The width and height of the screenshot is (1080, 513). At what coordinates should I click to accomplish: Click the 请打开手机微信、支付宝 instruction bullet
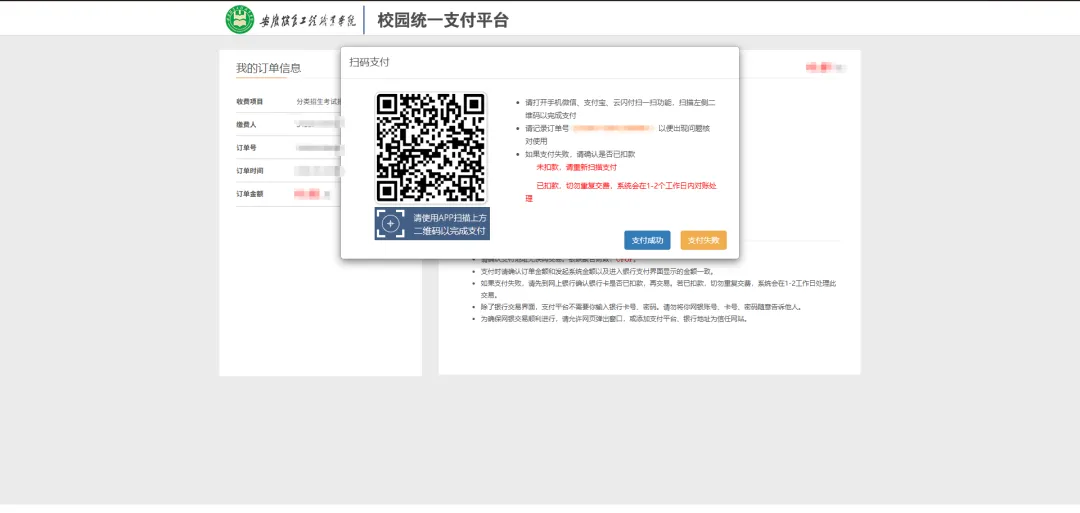click(620, 109)
